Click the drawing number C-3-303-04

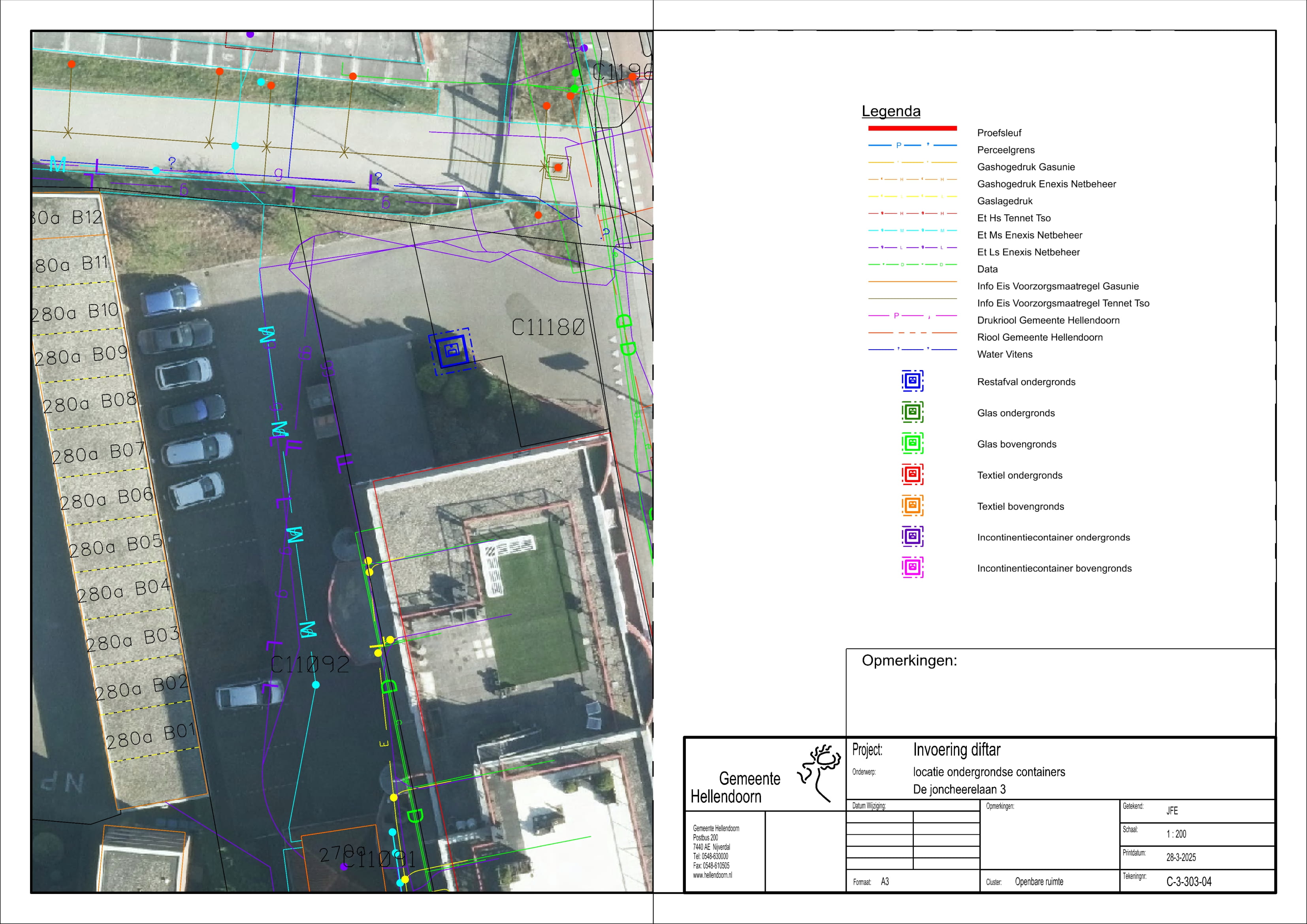coord(1188,881)
